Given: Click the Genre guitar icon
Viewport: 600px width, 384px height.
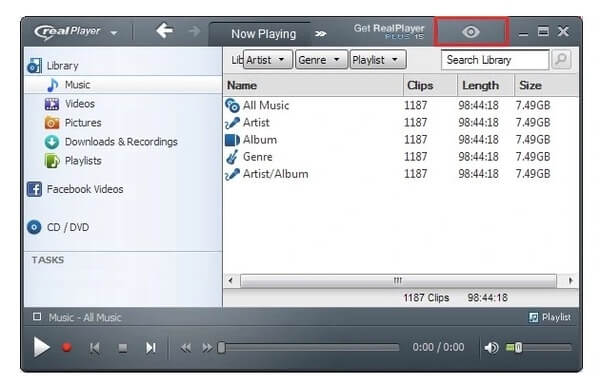Looking at the screenshot, I should pyautogui.click(x=232, y=157).
